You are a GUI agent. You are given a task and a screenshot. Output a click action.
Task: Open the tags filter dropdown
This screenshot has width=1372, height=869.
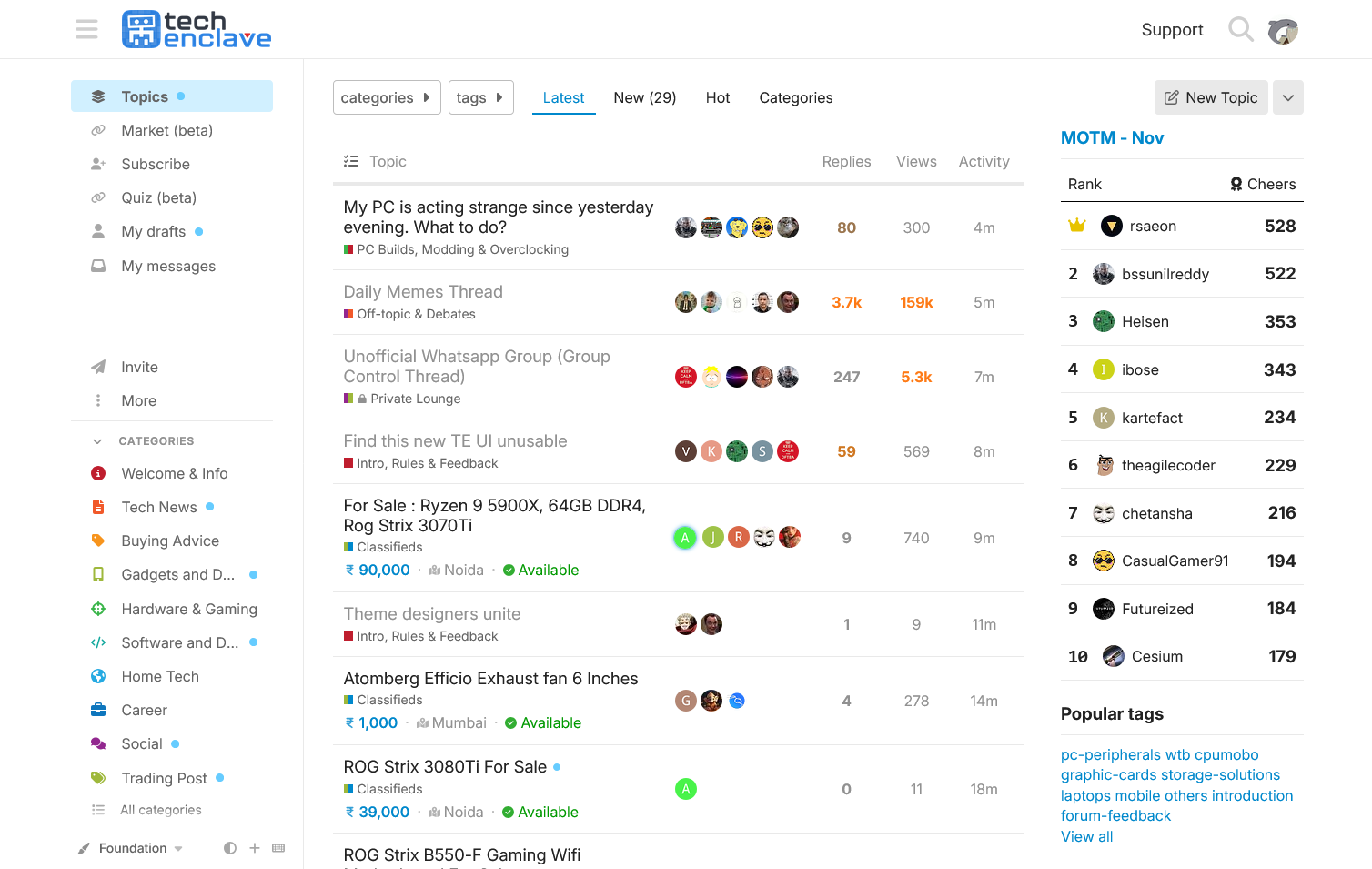480,97
